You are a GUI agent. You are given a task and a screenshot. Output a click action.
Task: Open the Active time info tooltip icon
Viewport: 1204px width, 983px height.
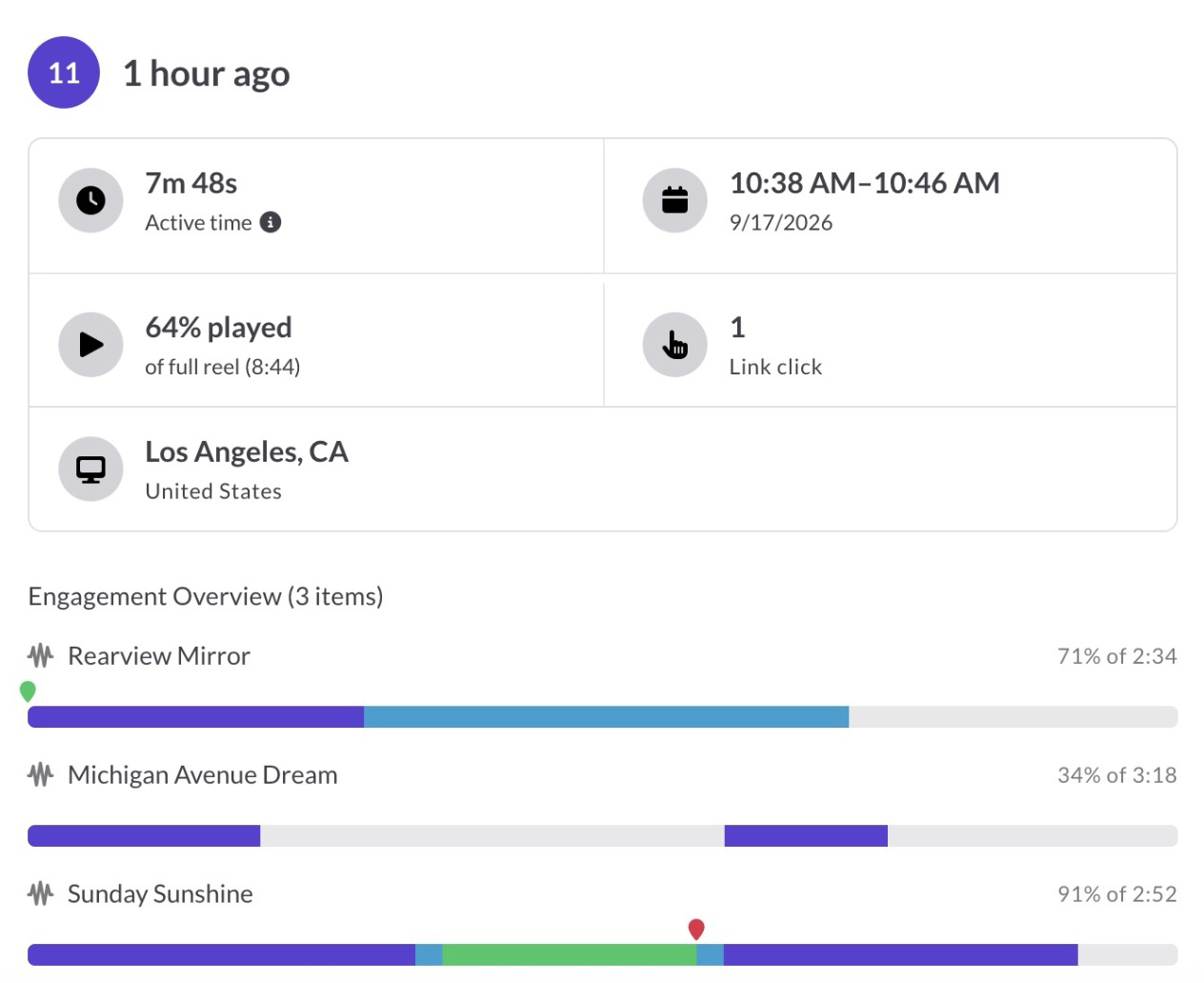click(x=271, y=222)
